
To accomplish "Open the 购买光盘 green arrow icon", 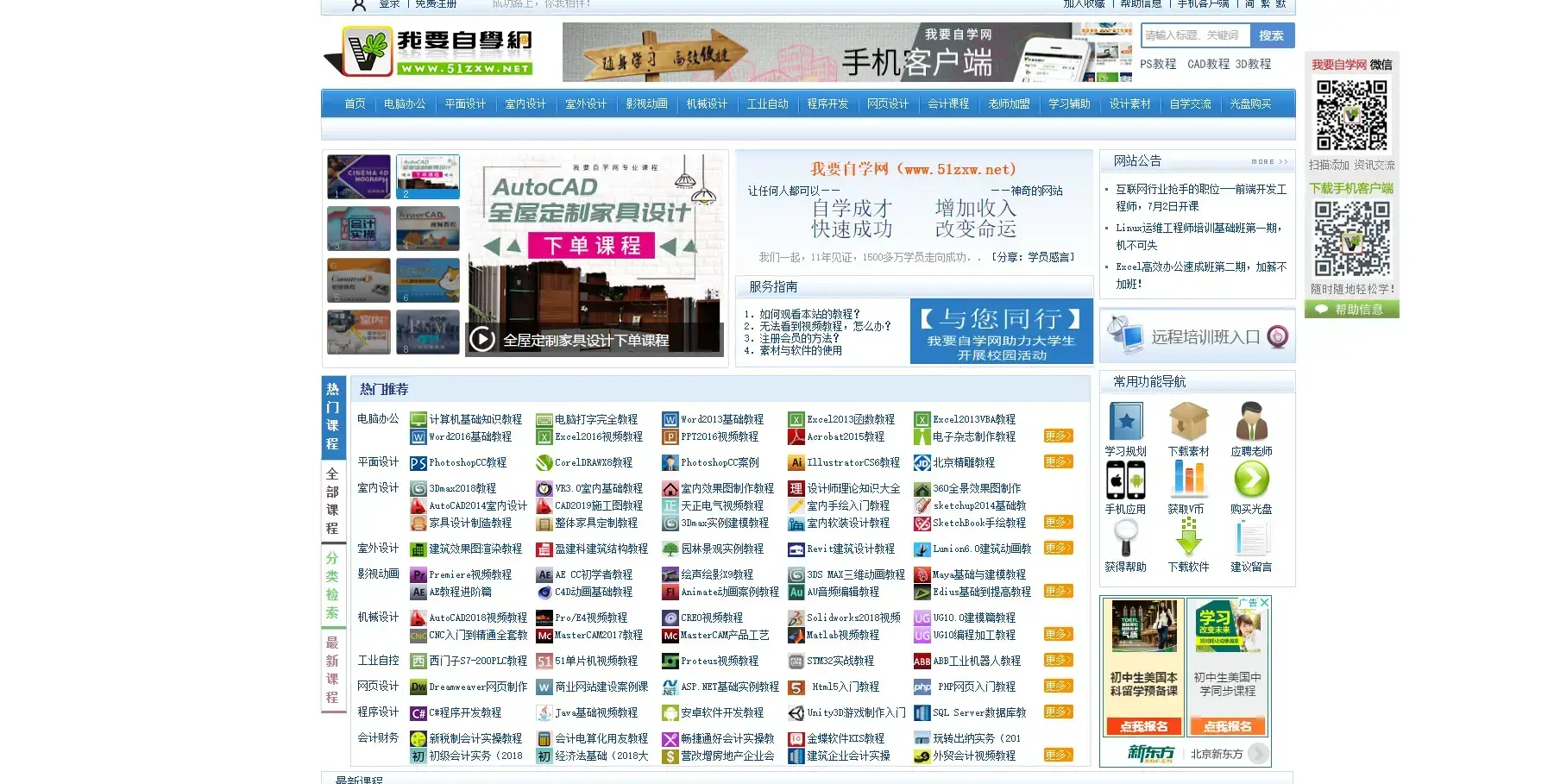I will 1251,480.
